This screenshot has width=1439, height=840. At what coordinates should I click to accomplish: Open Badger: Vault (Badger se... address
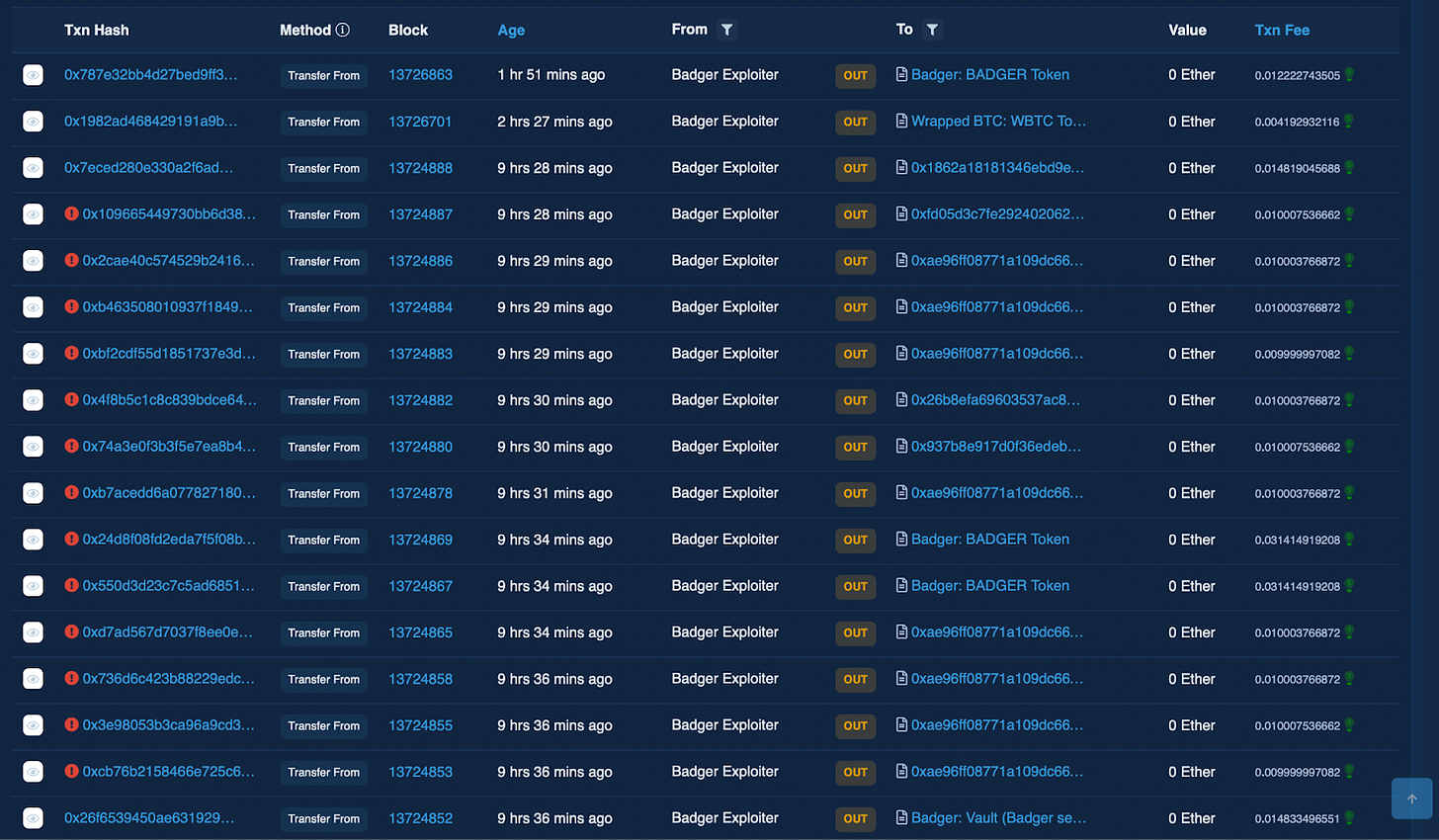(998, 818)
